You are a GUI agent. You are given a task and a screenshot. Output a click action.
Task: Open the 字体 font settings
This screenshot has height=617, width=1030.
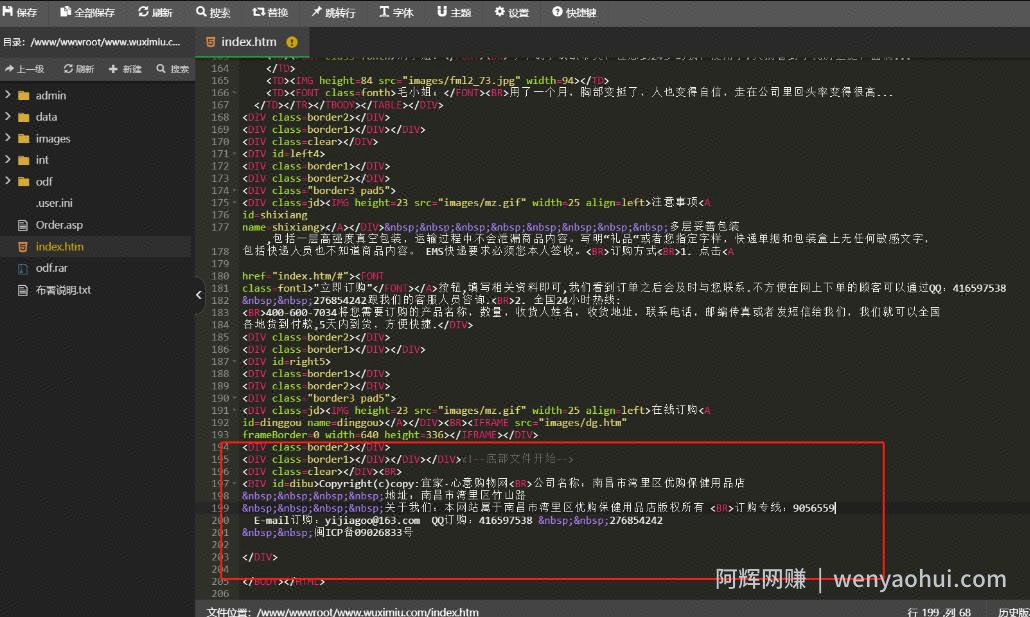point(396,12)
